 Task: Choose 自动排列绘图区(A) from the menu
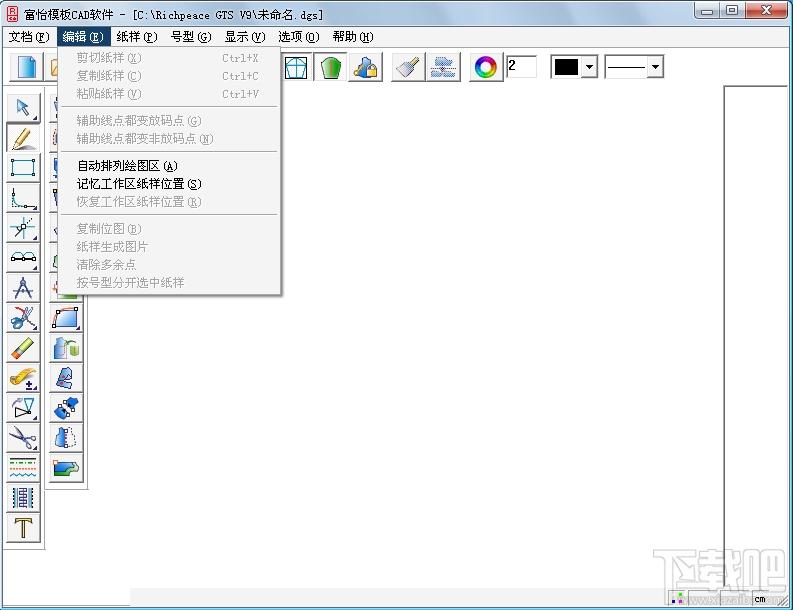(169, 166)
